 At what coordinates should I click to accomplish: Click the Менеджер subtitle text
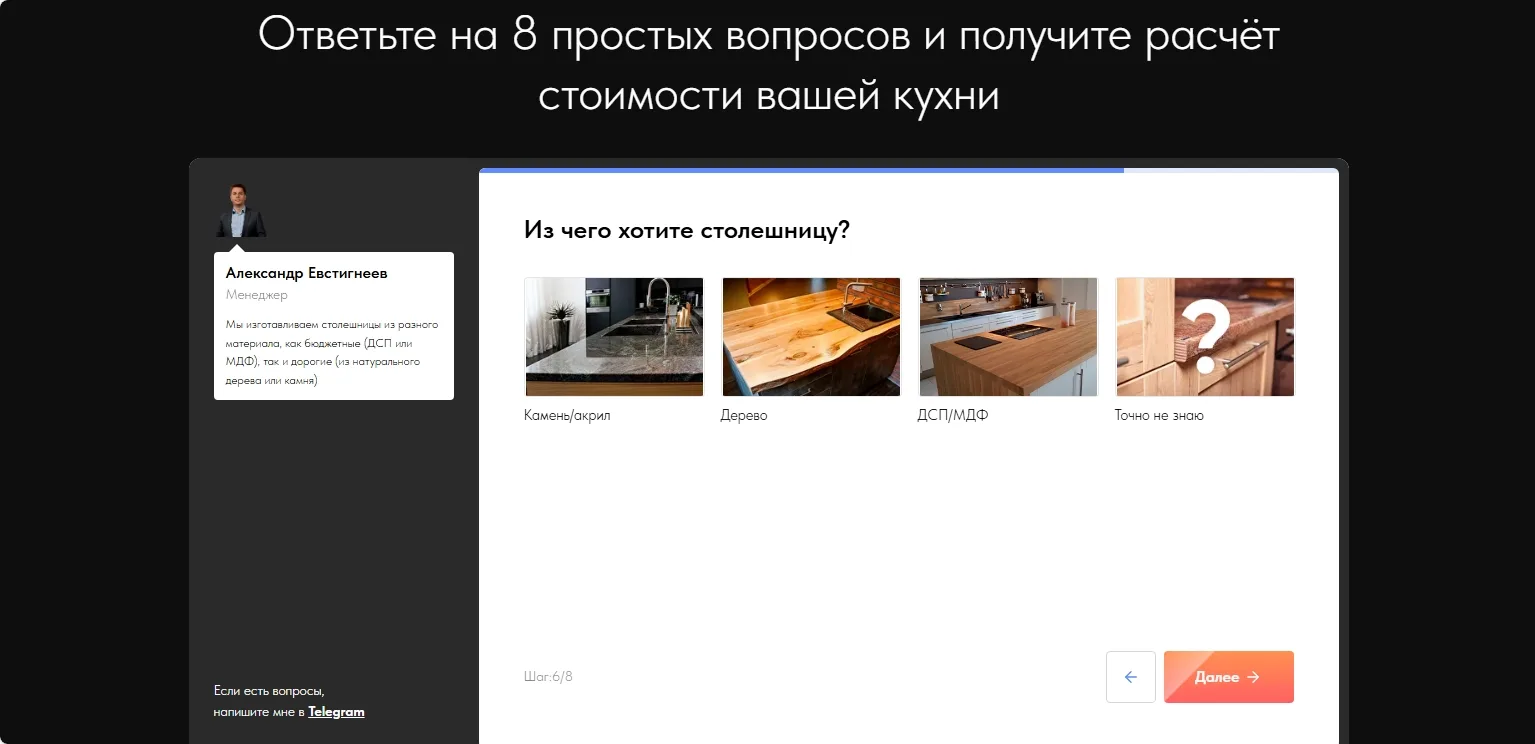[x=257, y=295]
